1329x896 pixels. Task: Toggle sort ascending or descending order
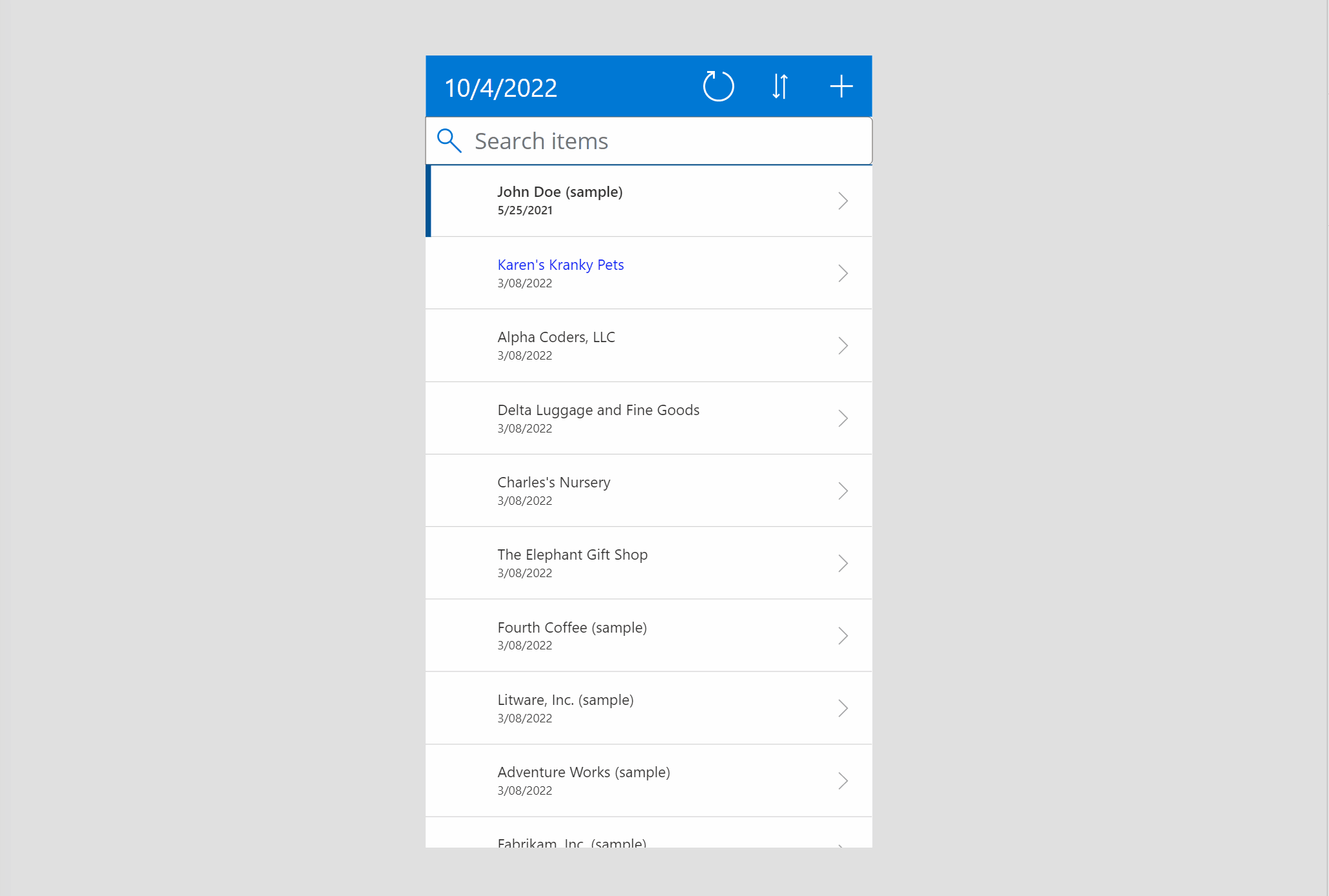pos(780,86)
